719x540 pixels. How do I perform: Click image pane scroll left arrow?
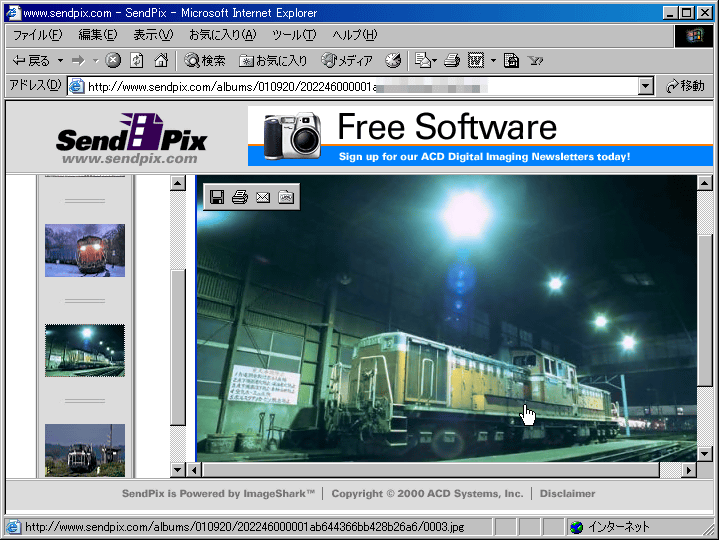click(x=195, y=470)
